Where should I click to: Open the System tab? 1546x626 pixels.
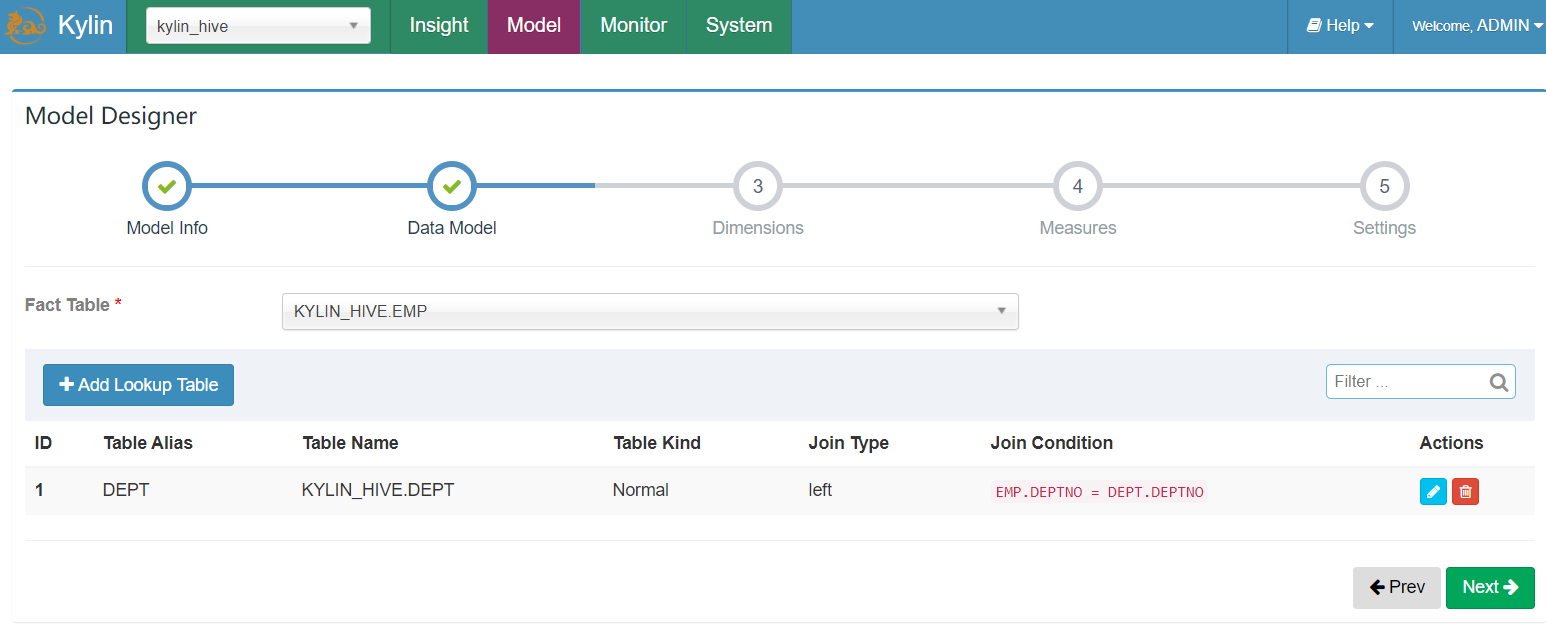pyautogui.click(x=739, y=26)
